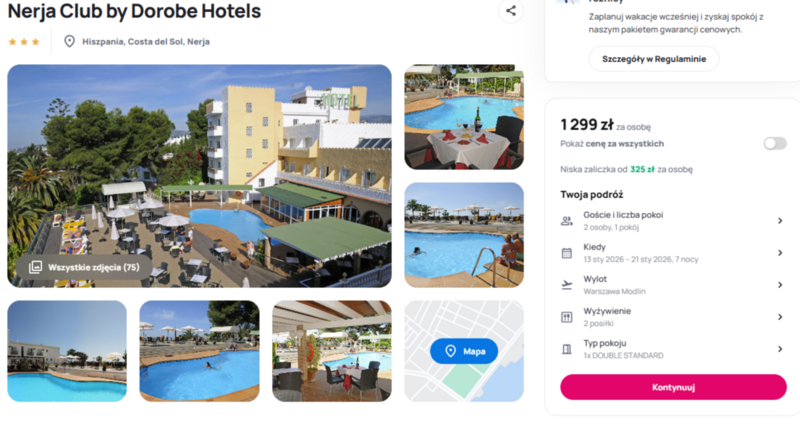Viewport: 800px width, 431px height.
Task: Click the meal icon beside Wyżywienie
Action: 567,317
